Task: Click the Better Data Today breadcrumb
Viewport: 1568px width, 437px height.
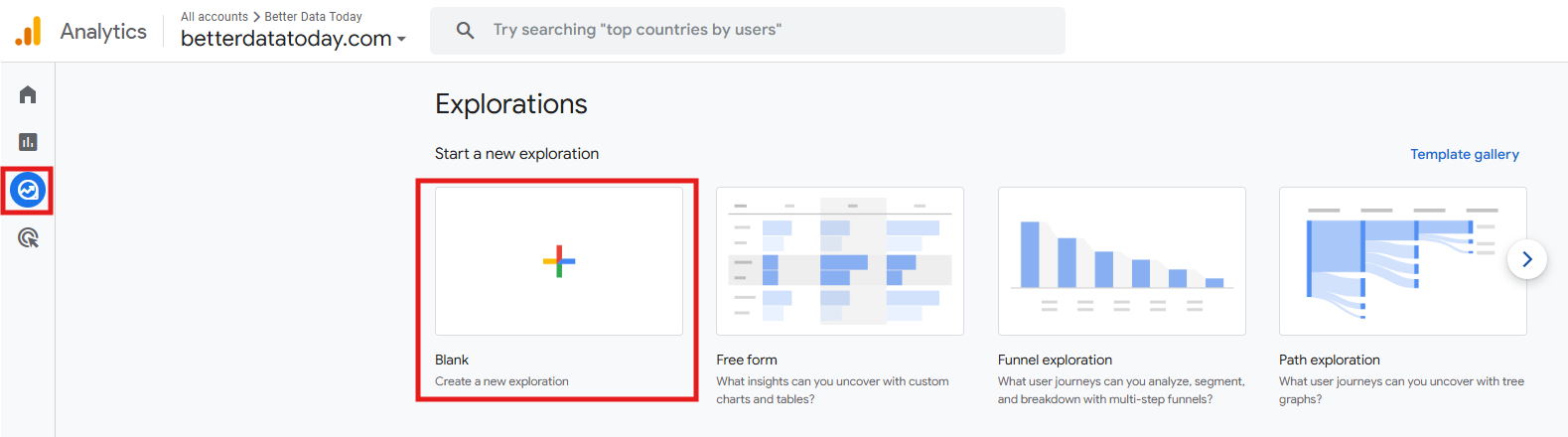Action: (313, 17)
